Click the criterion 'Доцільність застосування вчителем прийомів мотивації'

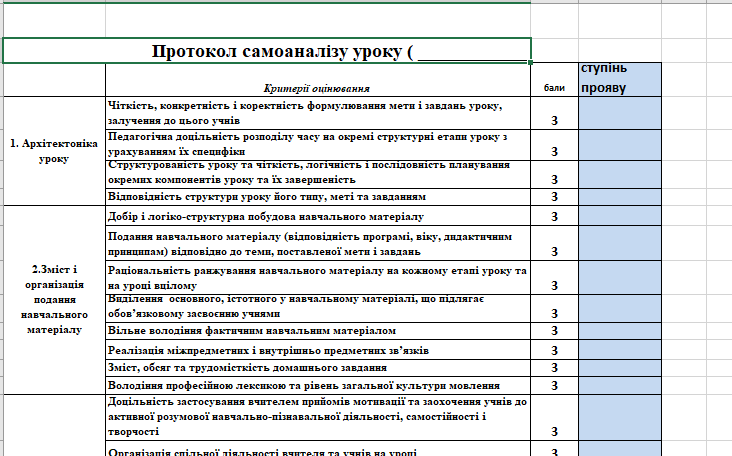tap(318, 417)
